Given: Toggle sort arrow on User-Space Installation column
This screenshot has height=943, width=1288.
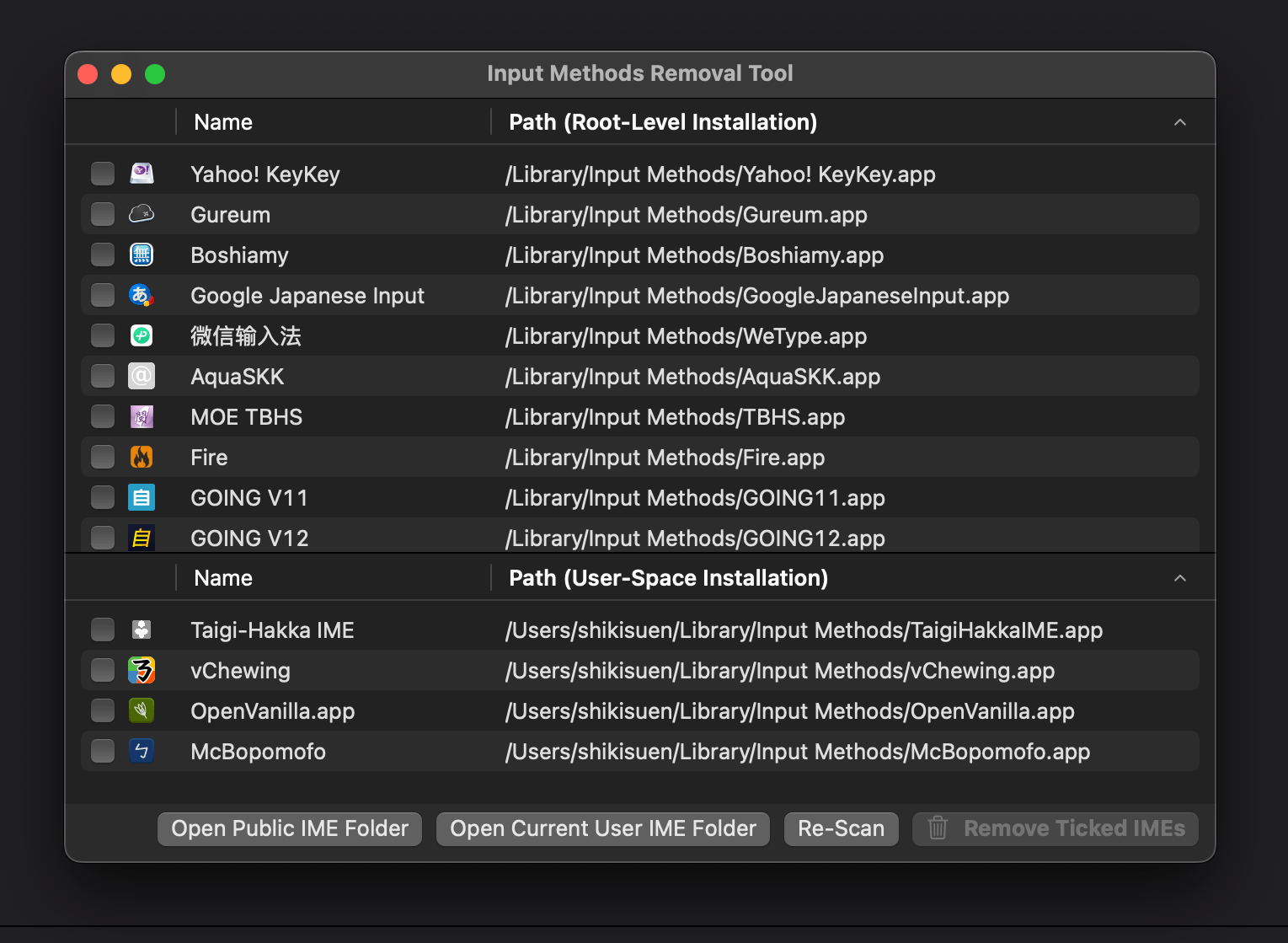Looking at the screenshot, I should (1180, 578).
